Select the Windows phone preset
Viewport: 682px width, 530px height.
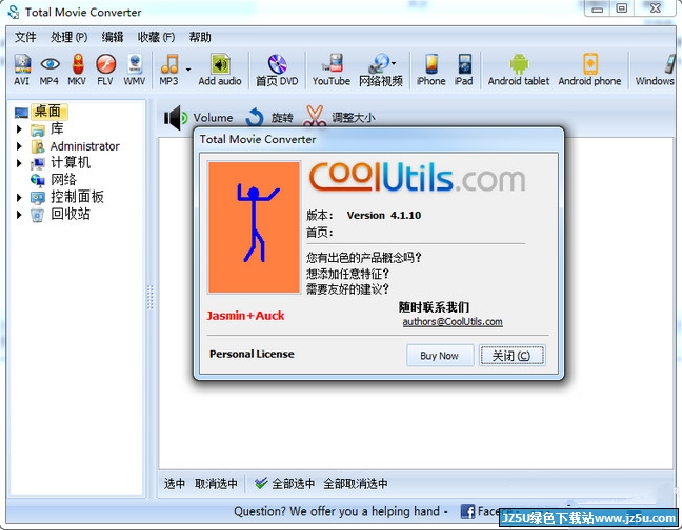click(x=656, y=70)
